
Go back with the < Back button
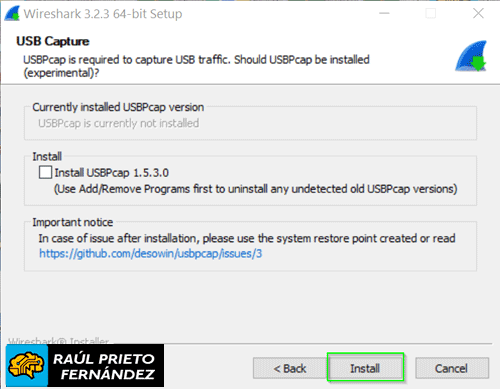pyautogui.click(x=290, y=368)
